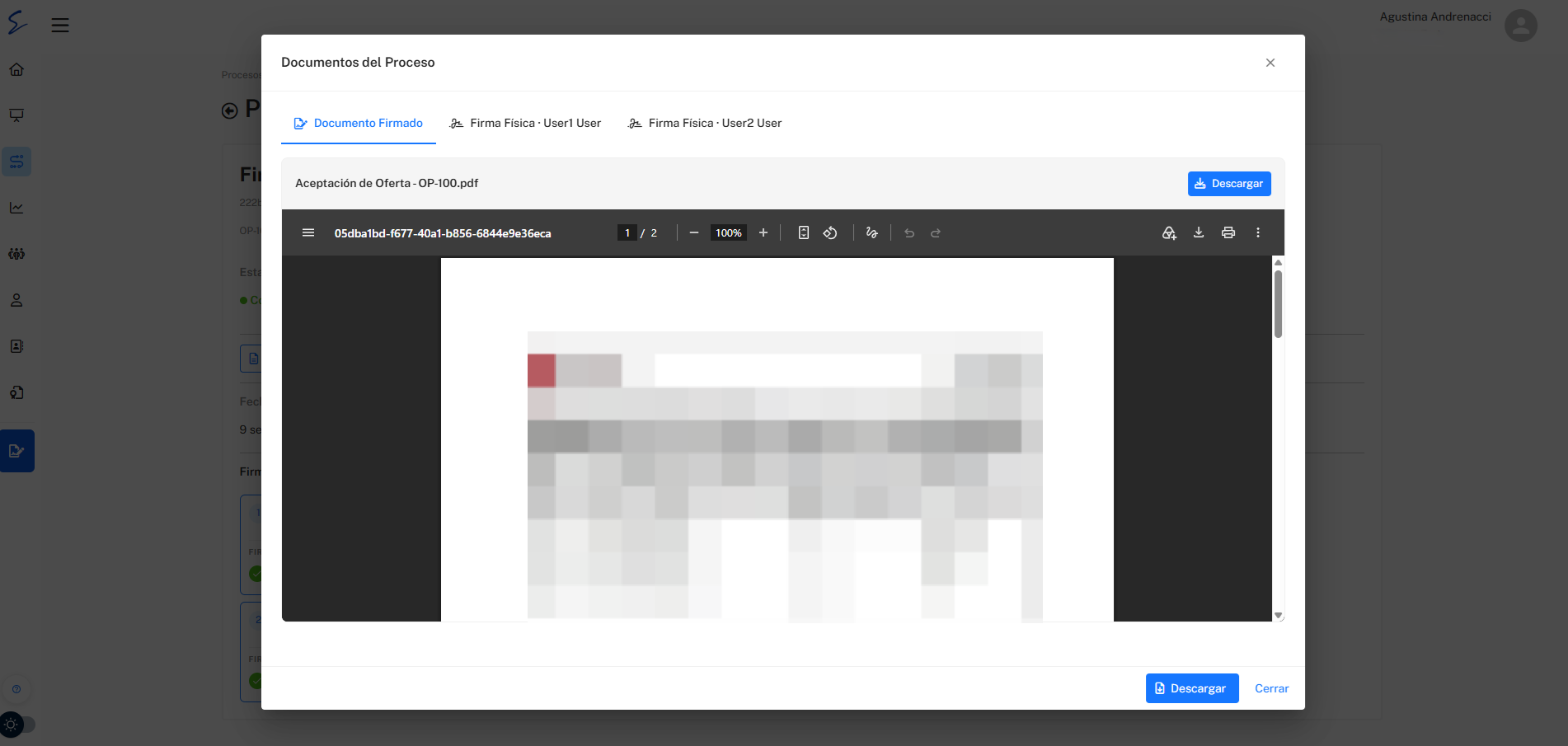
Task: Click the scroll-down arrow of the PDF viewer
Action: 1279,616
